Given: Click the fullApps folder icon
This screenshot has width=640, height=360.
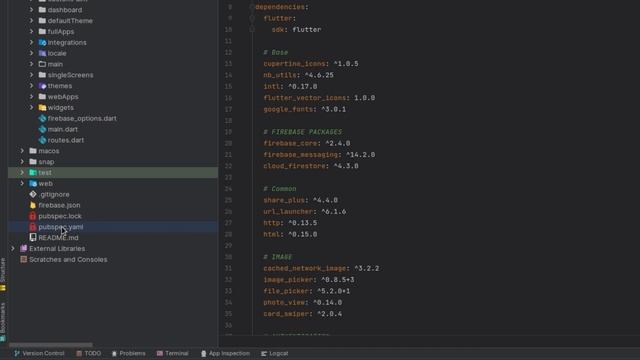Looking at the screenshot, I should coord(42,31).
